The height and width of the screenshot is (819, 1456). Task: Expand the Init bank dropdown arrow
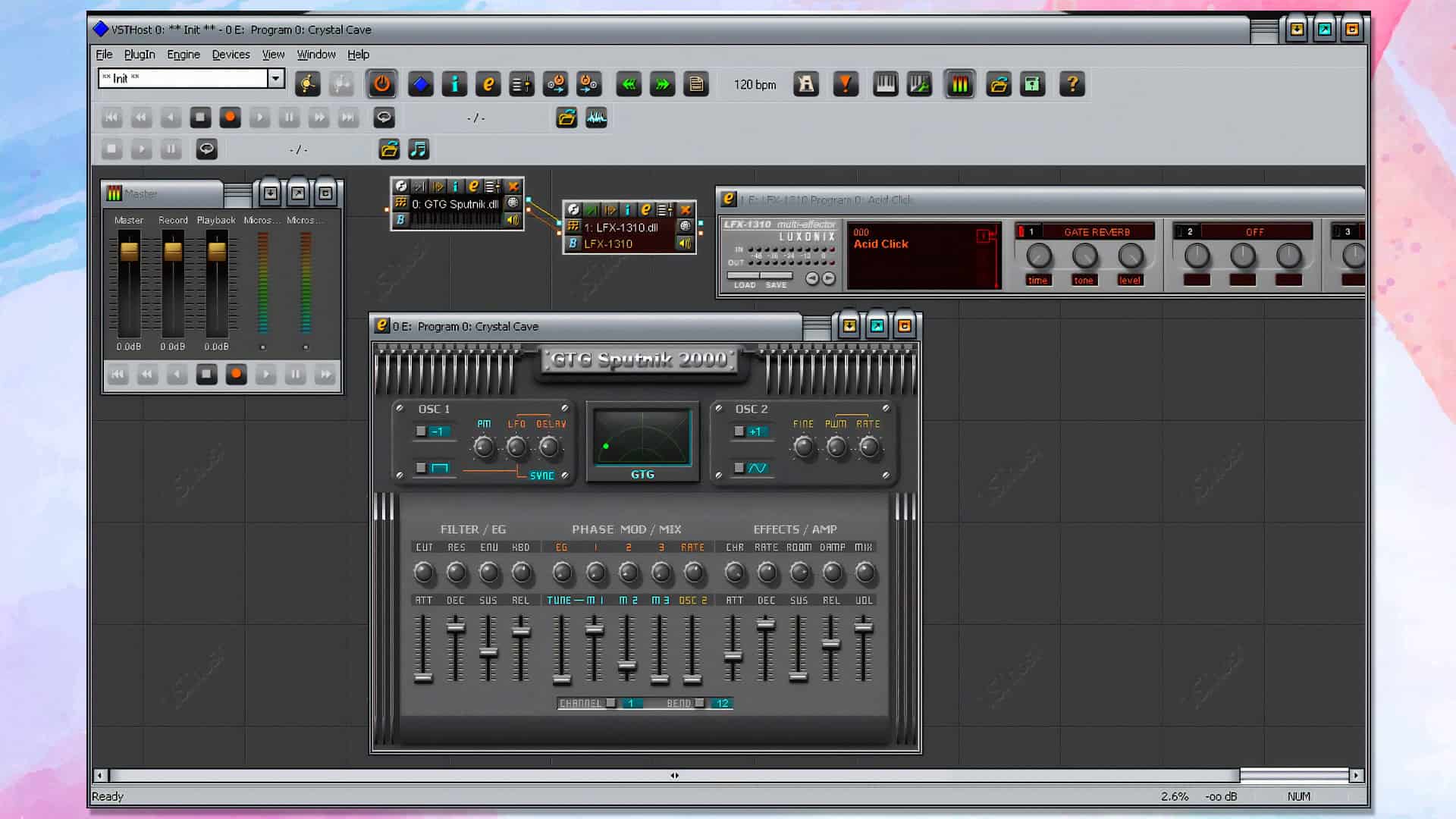coord(276,78)
